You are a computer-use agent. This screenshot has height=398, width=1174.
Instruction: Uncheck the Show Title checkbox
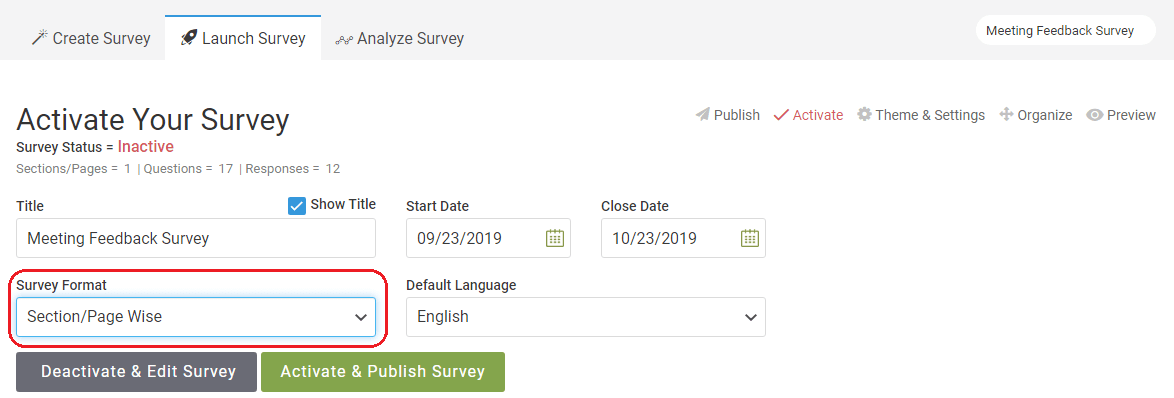[297, 206]
